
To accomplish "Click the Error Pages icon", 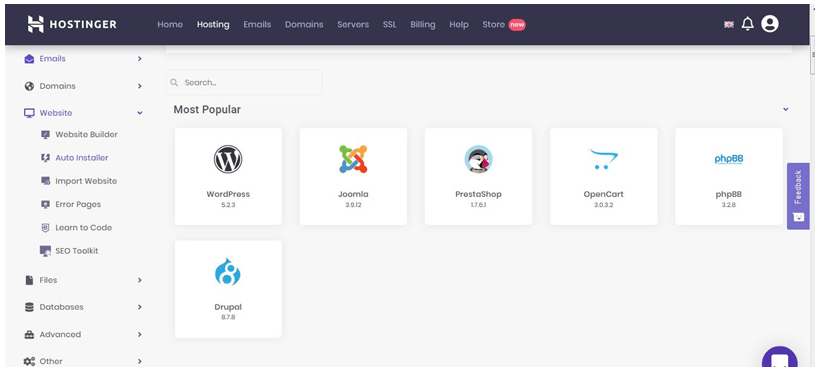I will [46, 204].
